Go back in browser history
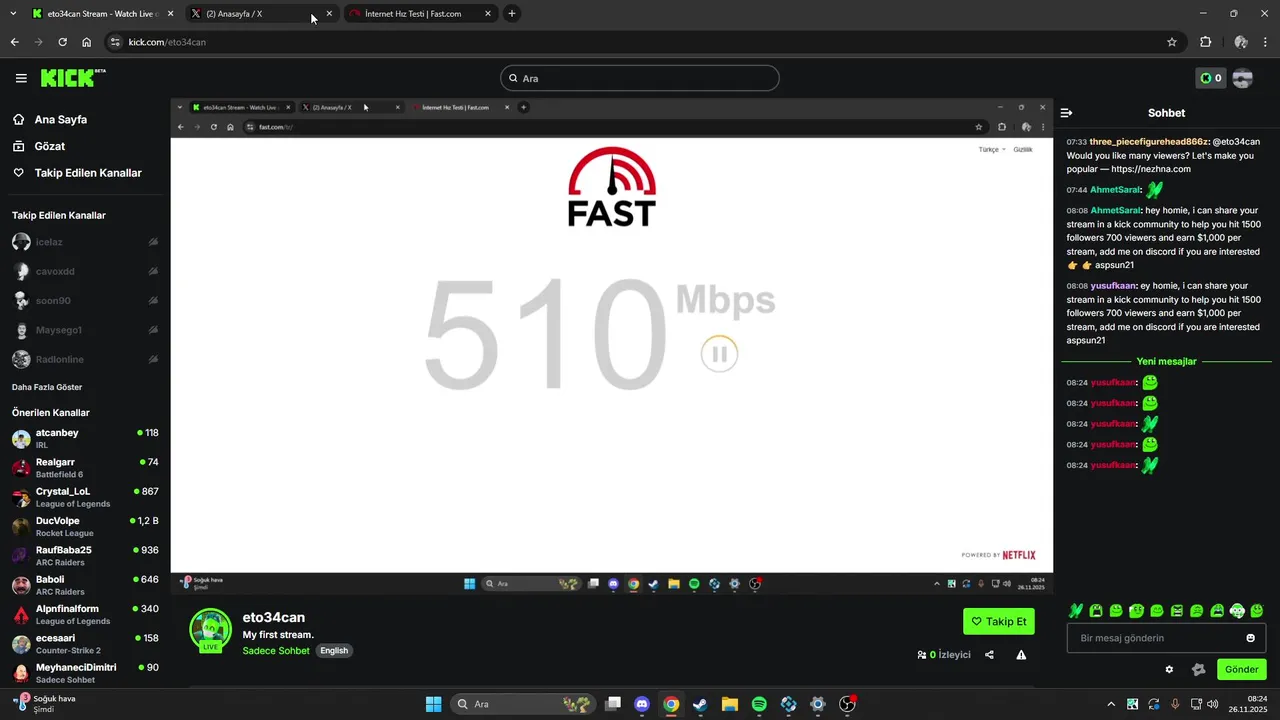The width and height of the screenshot is (1280, 720). tap(14, 42)
